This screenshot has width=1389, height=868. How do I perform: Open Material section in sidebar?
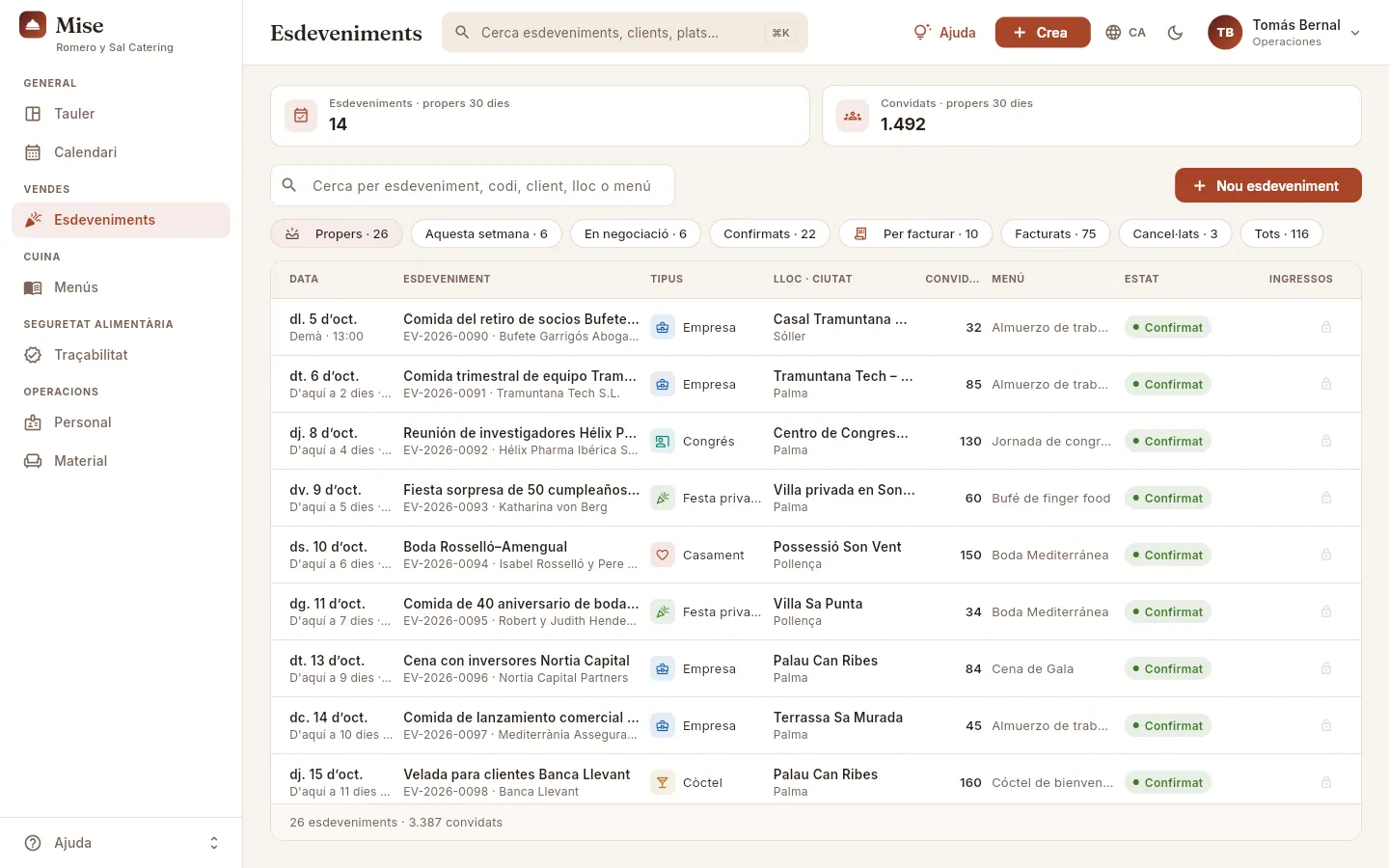click(121, 461)
